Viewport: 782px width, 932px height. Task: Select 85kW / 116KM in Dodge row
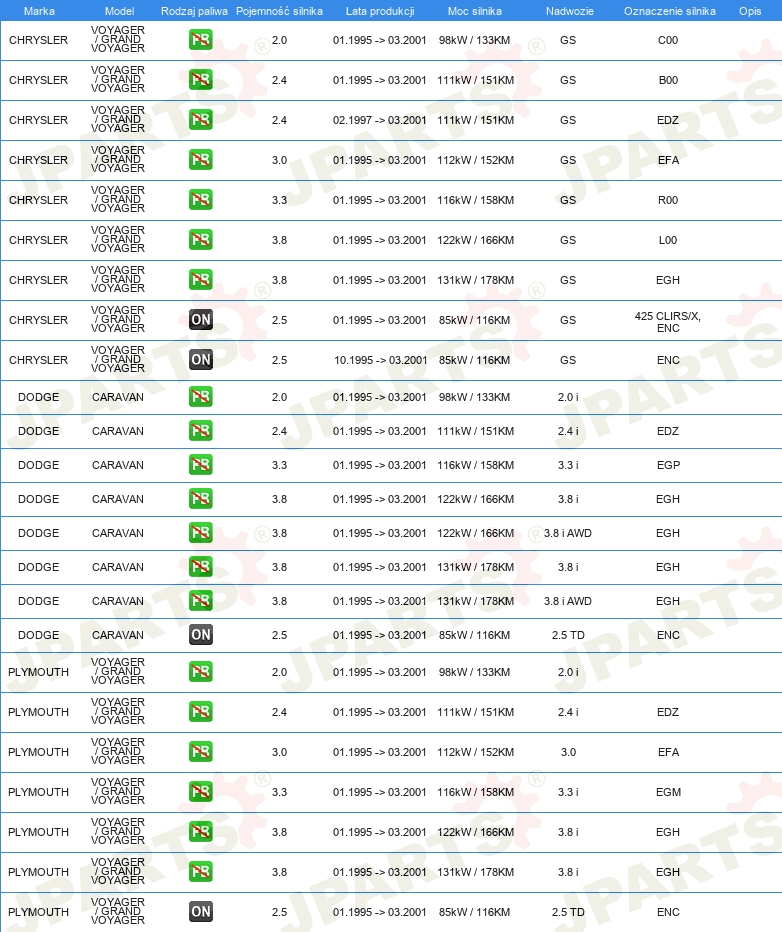(474, 635)
